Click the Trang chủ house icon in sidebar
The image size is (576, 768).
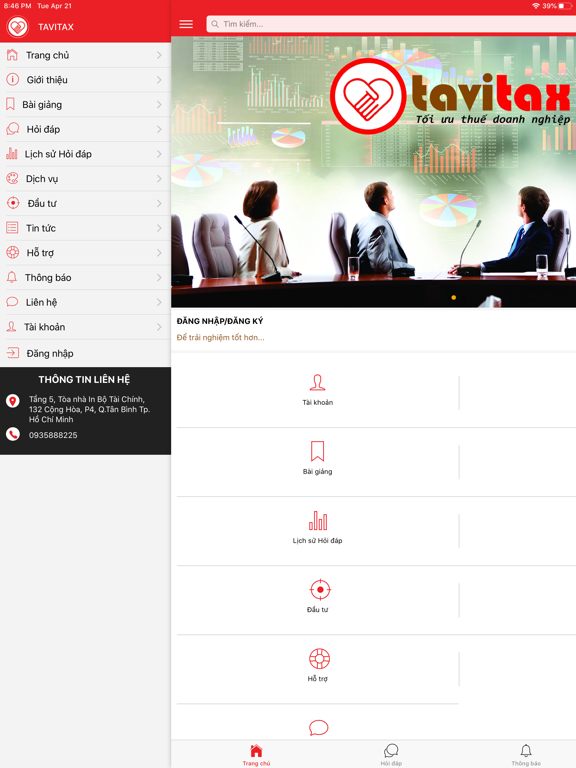pos(12,55)
